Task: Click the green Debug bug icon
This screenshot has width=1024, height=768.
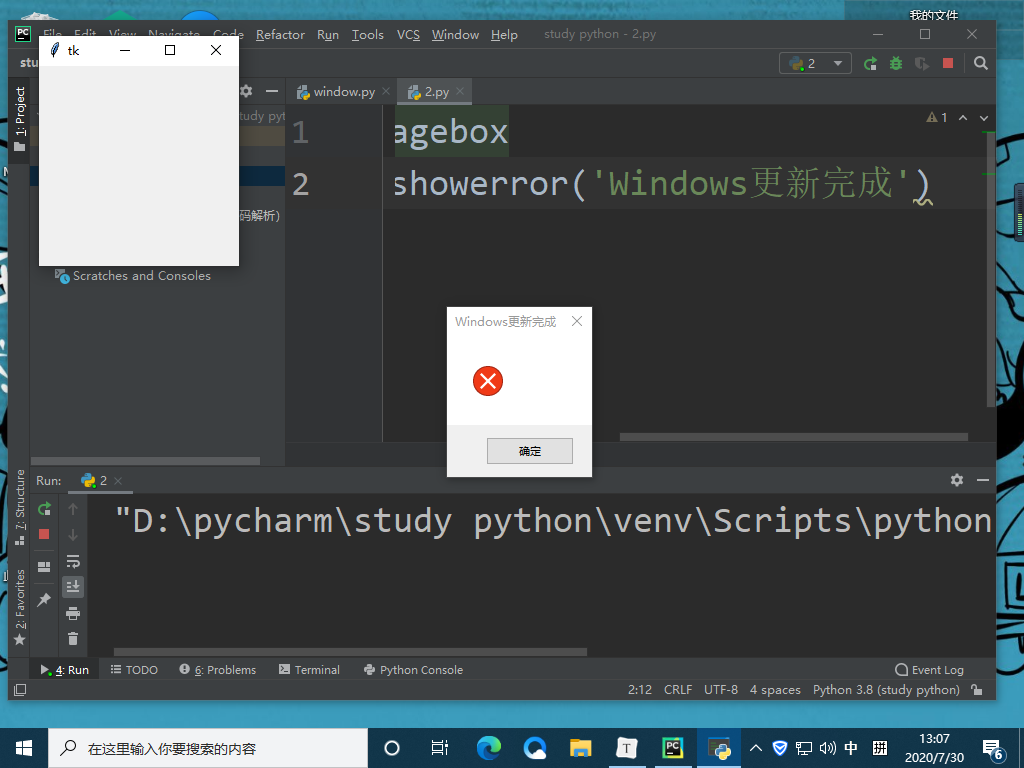Action: [x=896, y=63]
